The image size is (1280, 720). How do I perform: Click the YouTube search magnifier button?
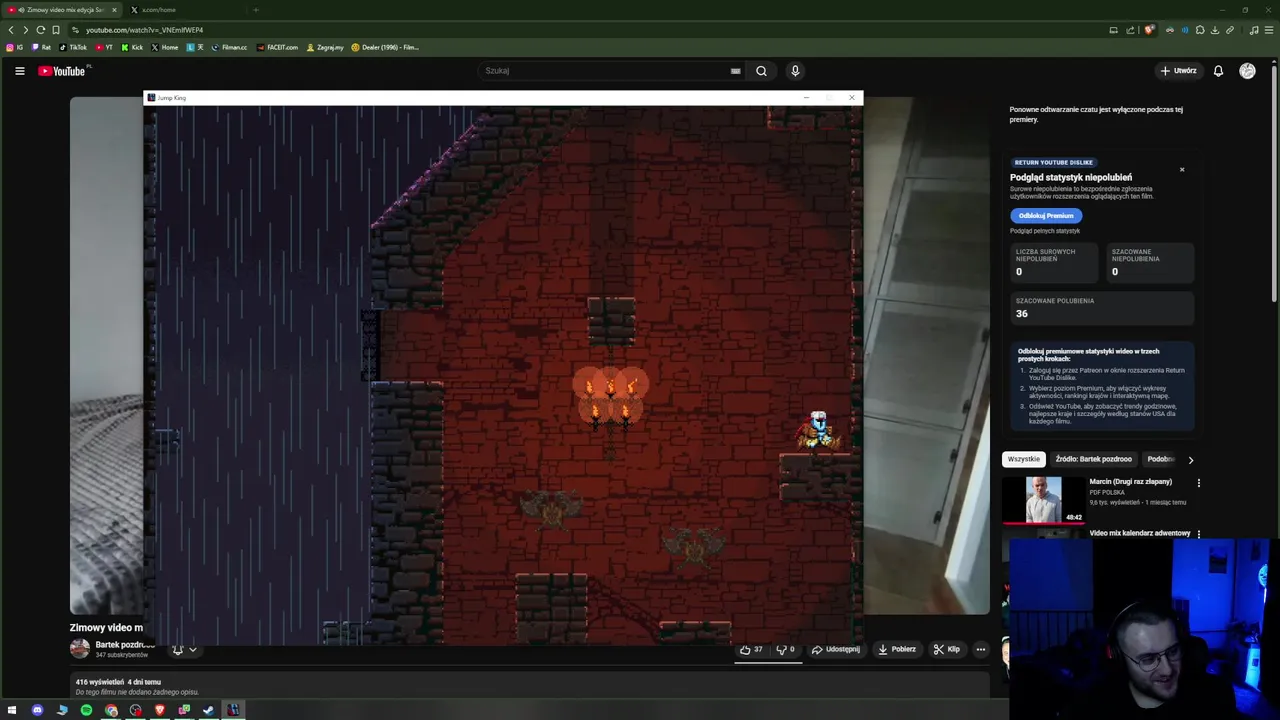point(761,71)
